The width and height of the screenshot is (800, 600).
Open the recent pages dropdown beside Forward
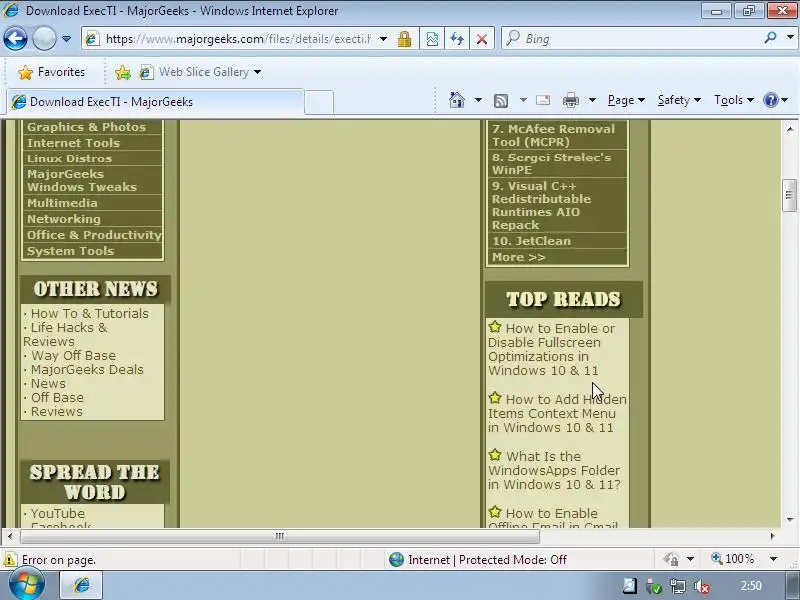pyautogui.click(x=66, y=39)
